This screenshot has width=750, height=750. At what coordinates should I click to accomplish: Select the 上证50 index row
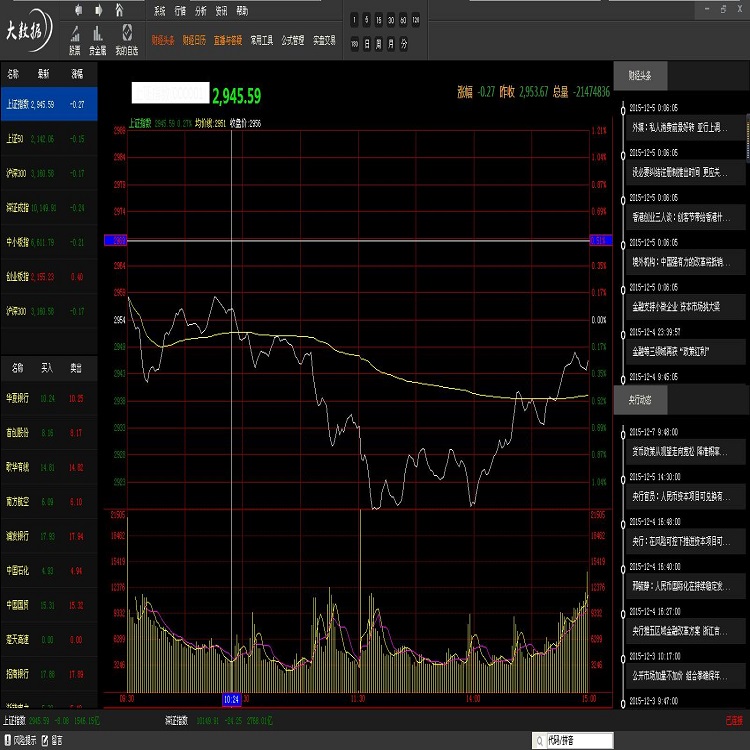point(49,139)
